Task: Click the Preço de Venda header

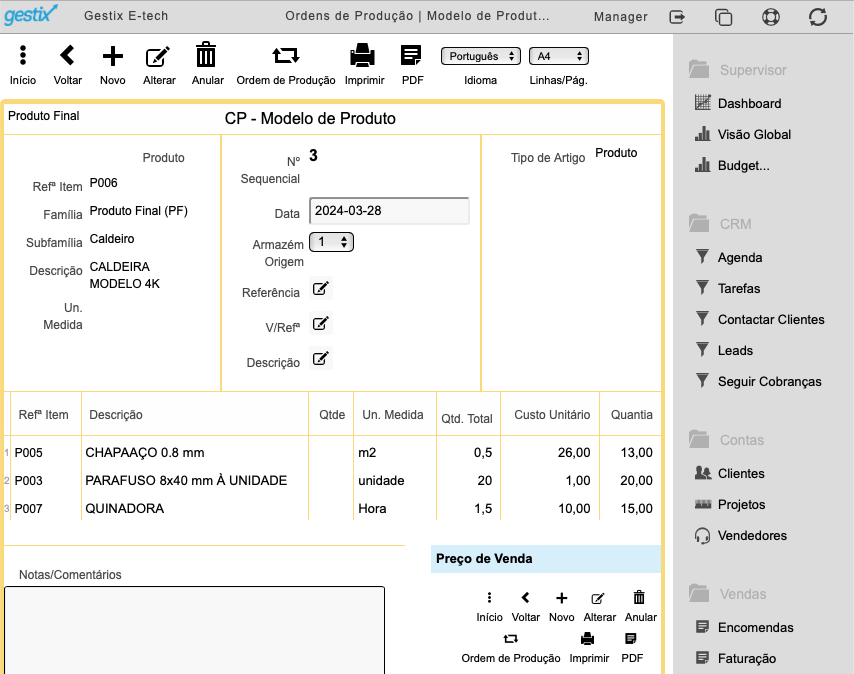Action: [x=545, y=559]
